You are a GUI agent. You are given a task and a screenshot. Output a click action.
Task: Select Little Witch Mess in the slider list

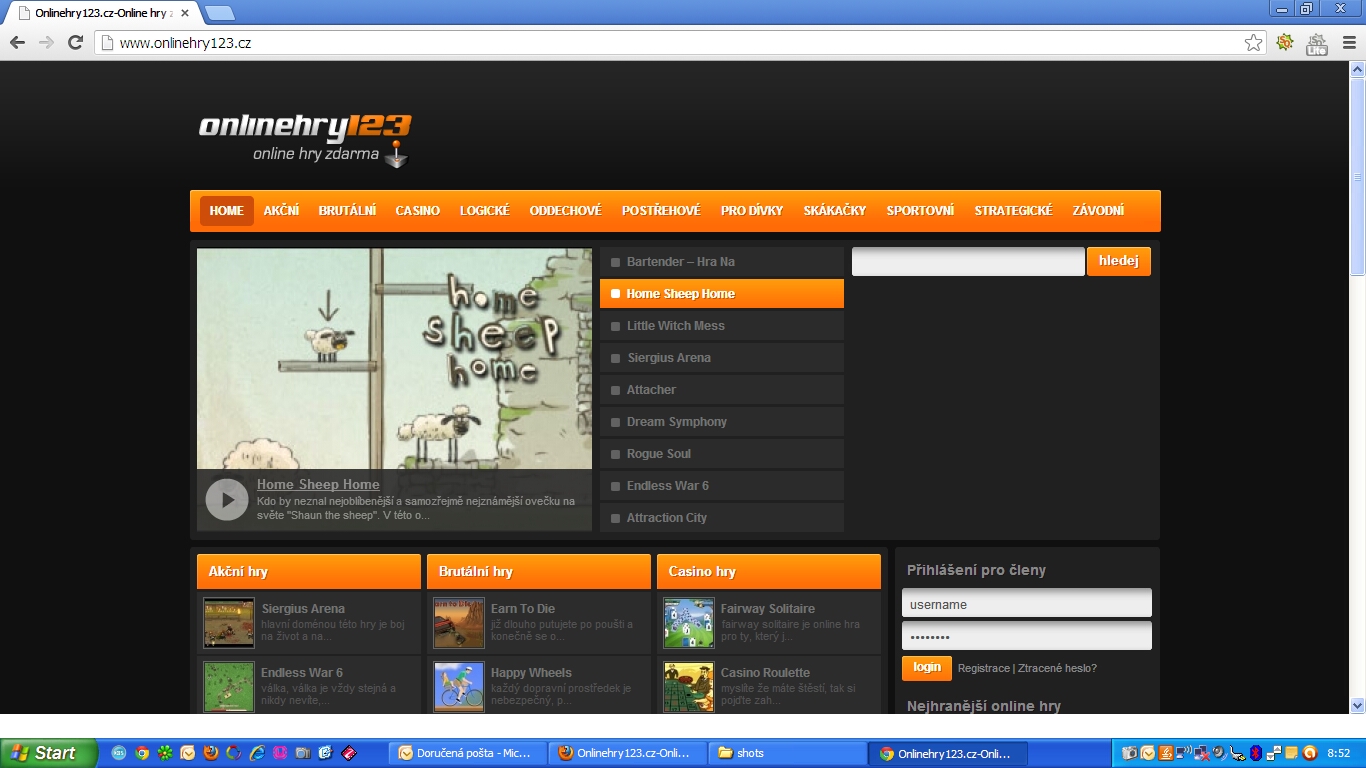click(722, 326)
